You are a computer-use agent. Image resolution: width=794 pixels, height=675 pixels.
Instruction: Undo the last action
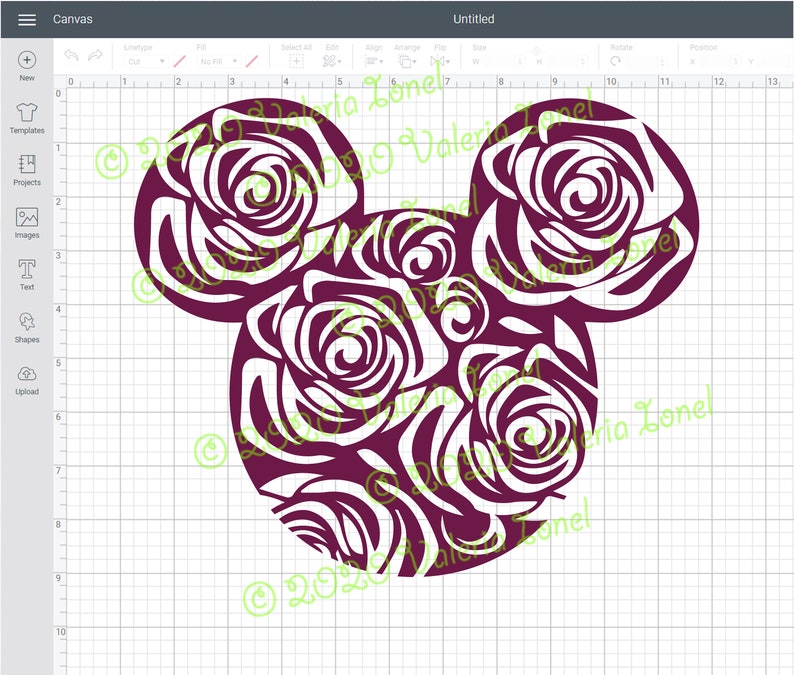pyautogui.click(x=71, y=55)
